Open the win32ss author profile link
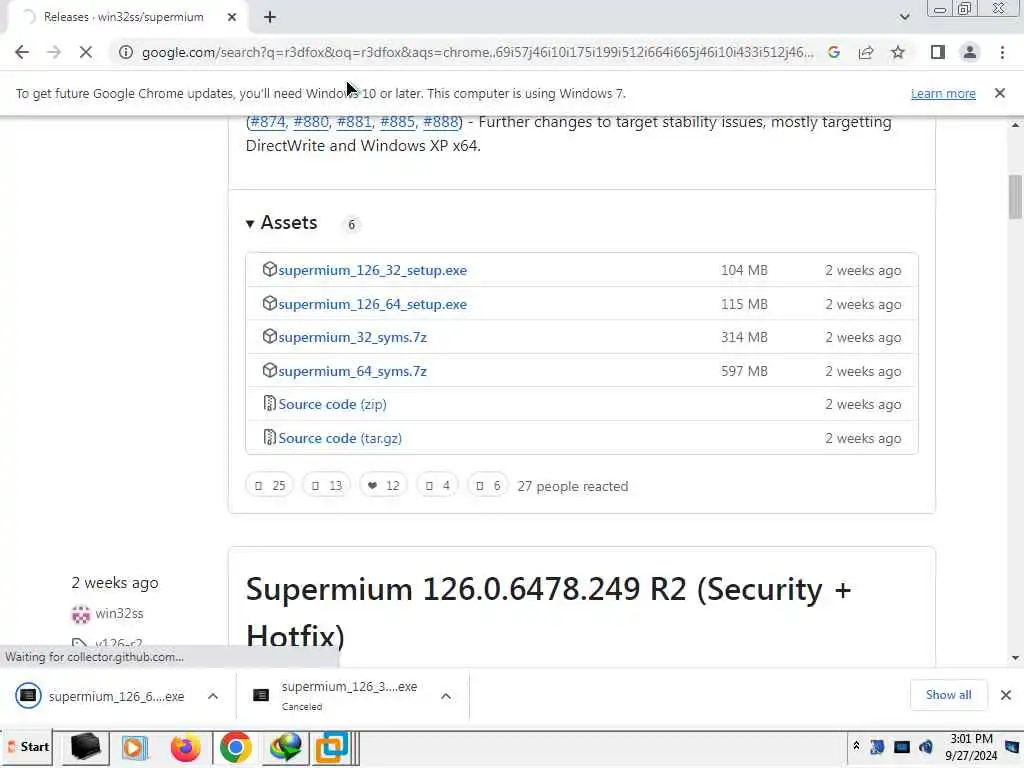 (x=119, y=613)
